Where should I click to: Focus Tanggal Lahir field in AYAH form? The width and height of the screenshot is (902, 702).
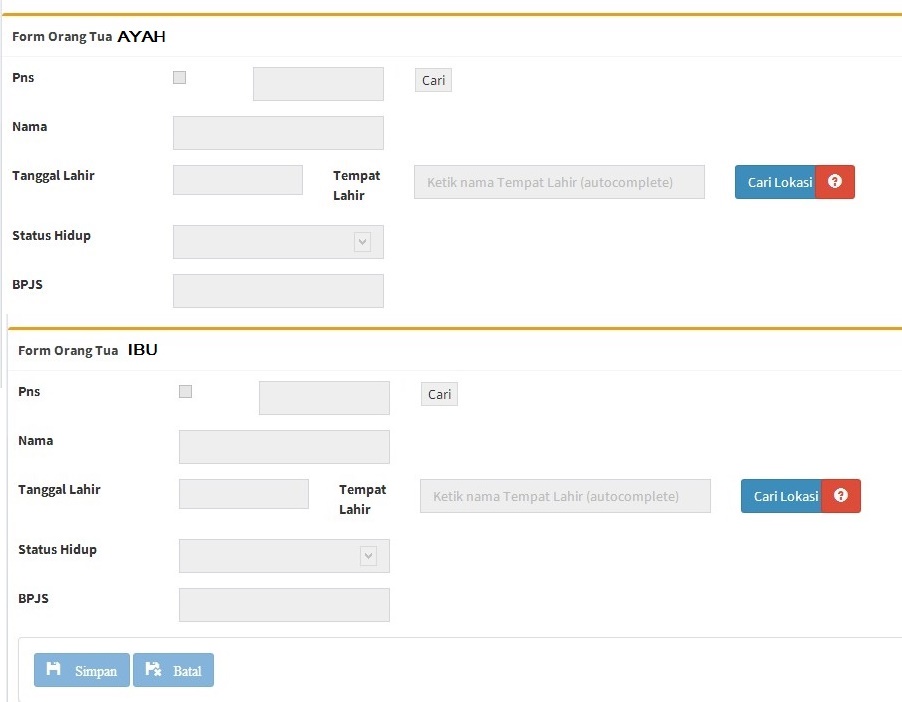[238, 180]
